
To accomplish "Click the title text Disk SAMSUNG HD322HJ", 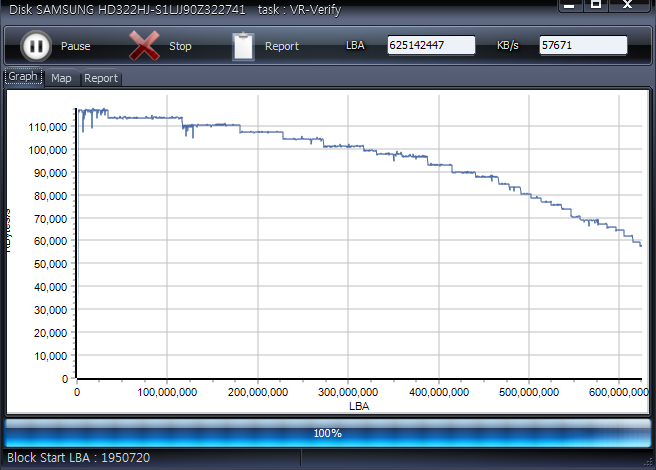I will tap(127, 10).
